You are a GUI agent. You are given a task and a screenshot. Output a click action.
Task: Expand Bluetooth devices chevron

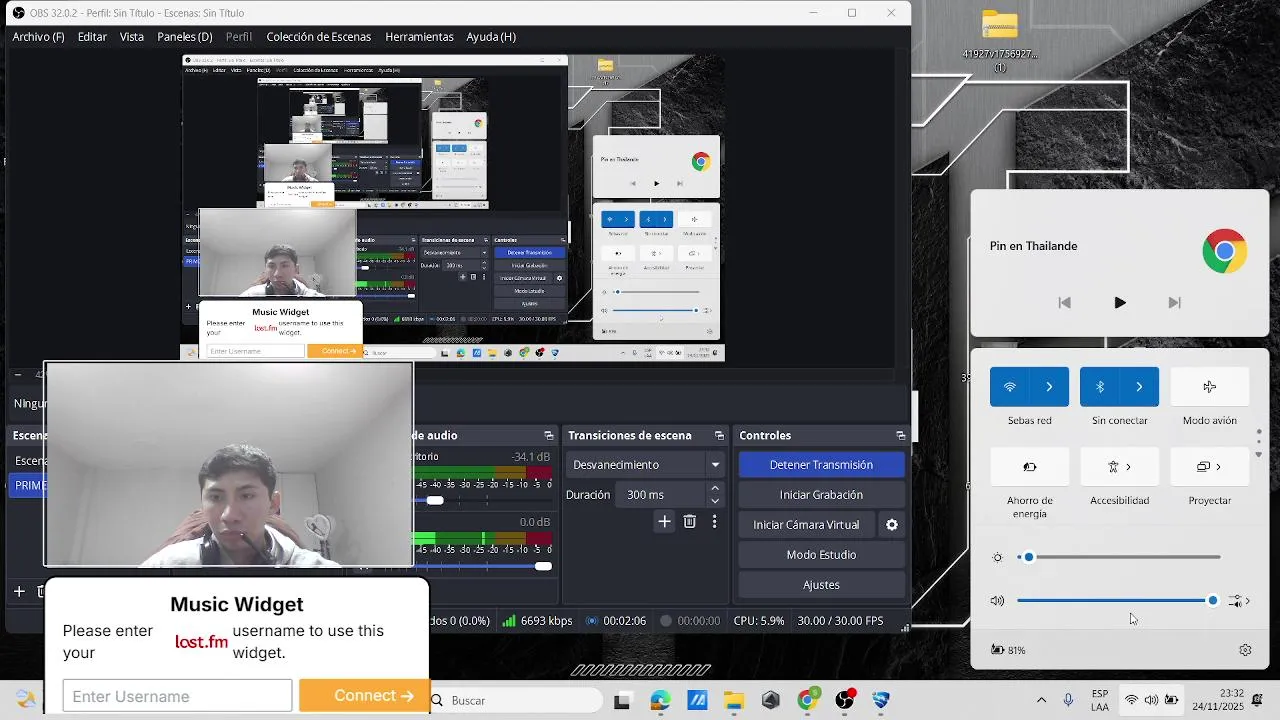[x=1139, y=387]
